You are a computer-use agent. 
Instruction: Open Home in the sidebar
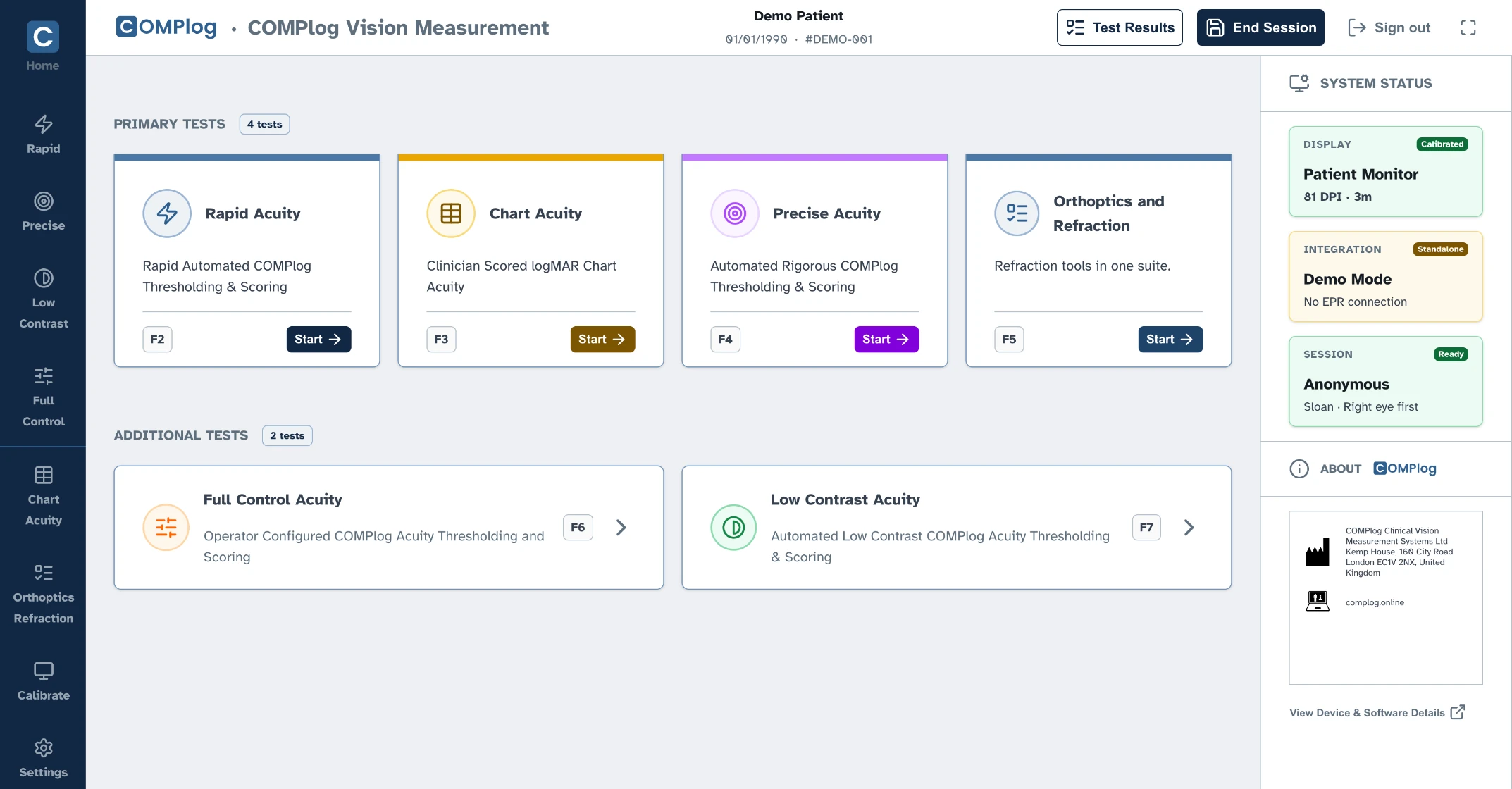43,46
